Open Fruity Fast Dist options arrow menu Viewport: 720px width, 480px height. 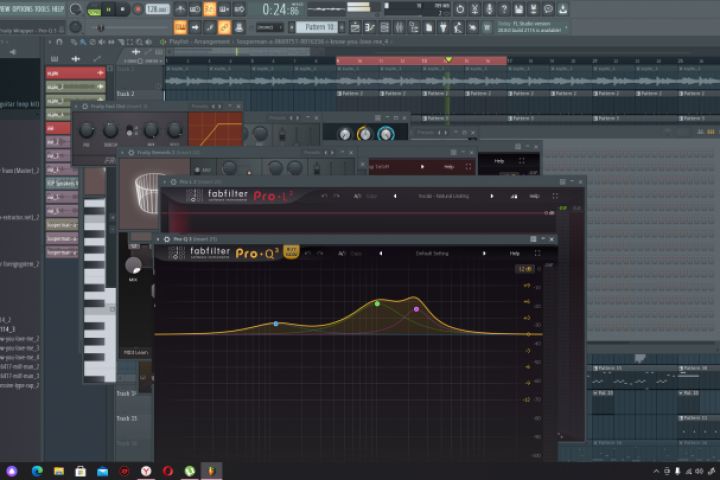tap(76, 107)
